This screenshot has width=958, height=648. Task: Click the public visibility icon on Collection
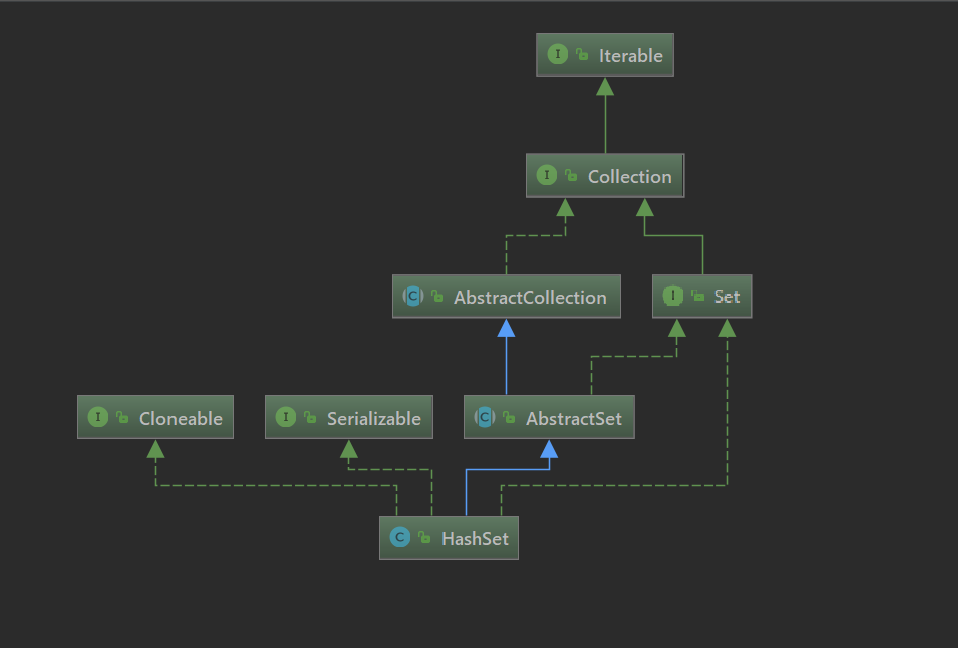click(x=571, y=177)
